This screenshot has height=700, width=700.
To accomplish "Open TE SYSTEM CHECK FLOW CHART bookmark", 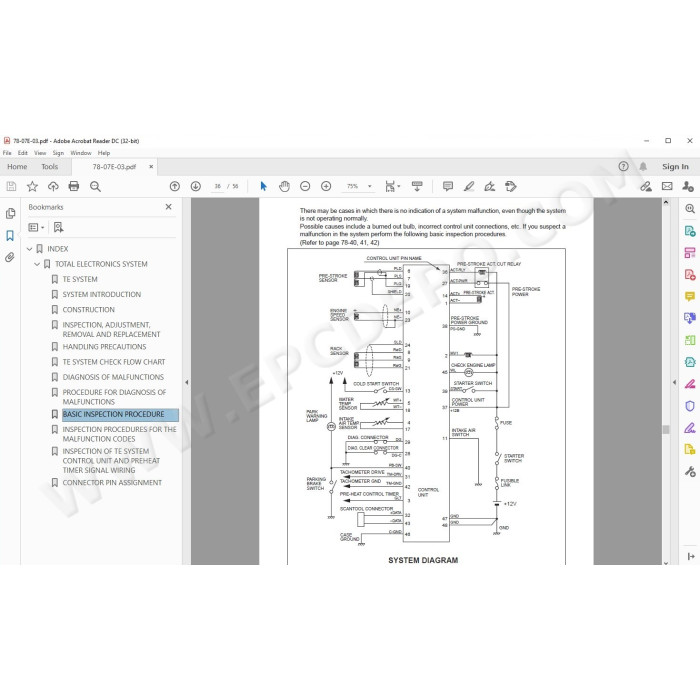I will point(114,362).
